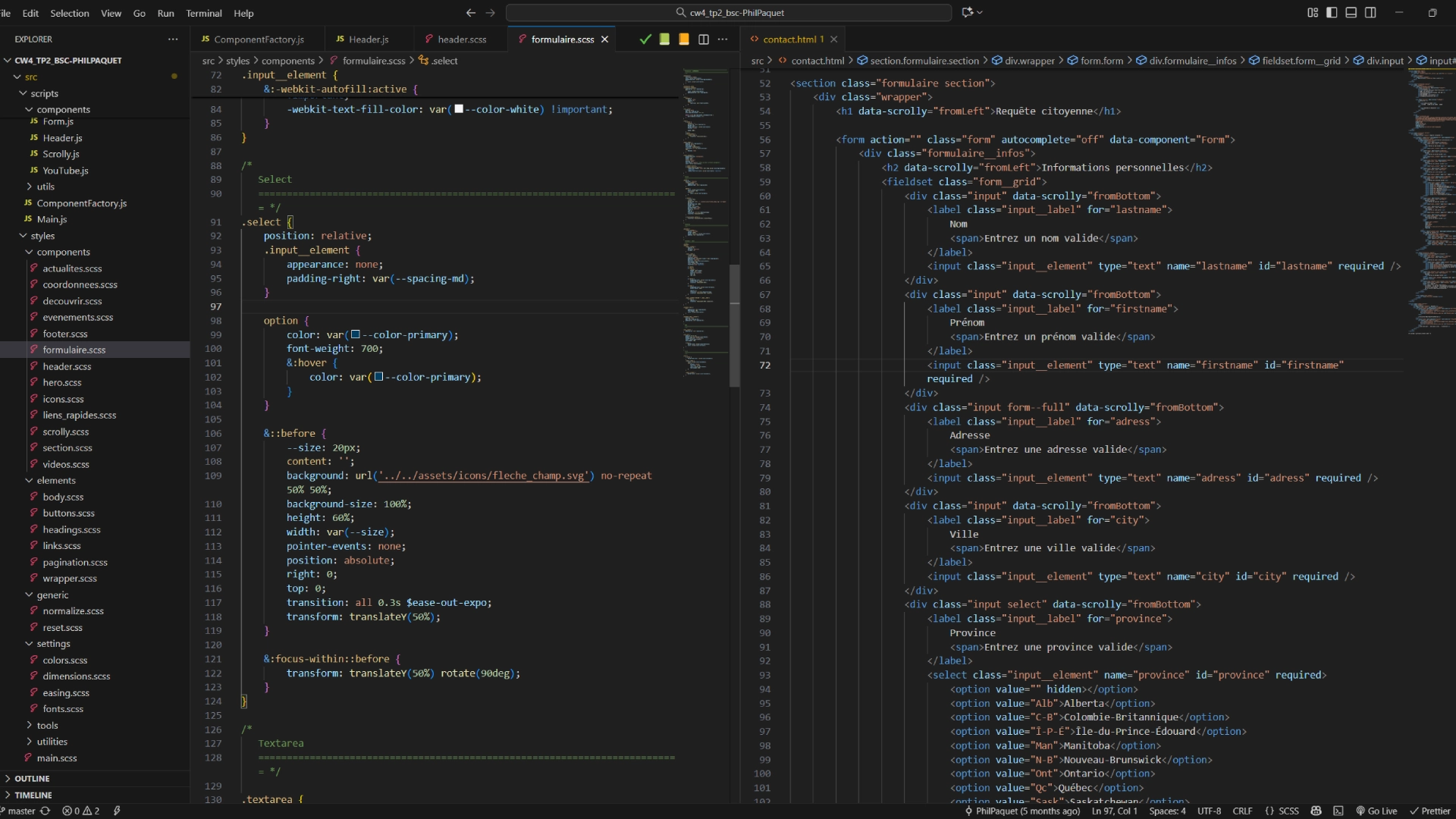The image size is (1456, 819).
Task: Expand the OUTLINE section
Action: 95,779
